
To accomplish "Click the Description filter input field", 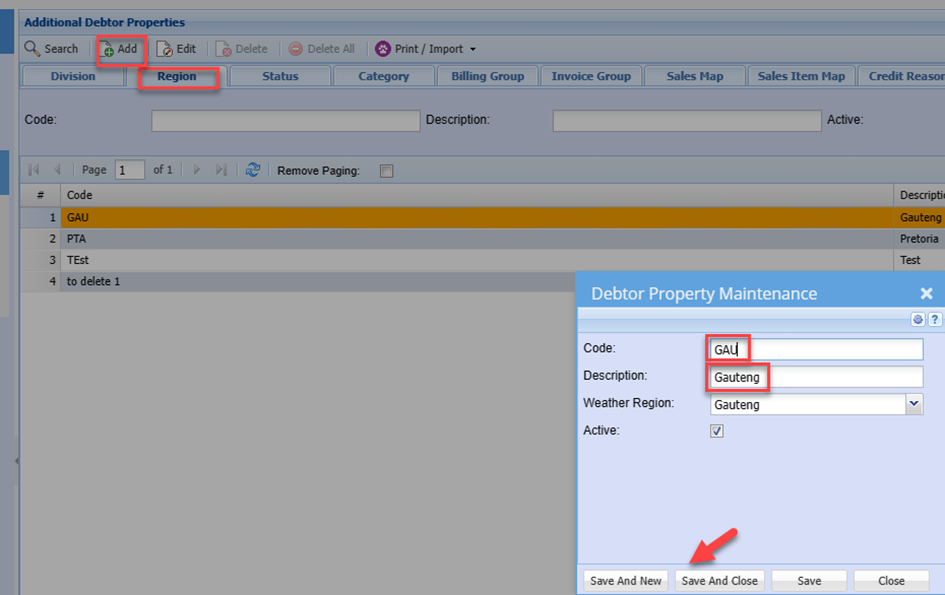I will pos(686,120).
